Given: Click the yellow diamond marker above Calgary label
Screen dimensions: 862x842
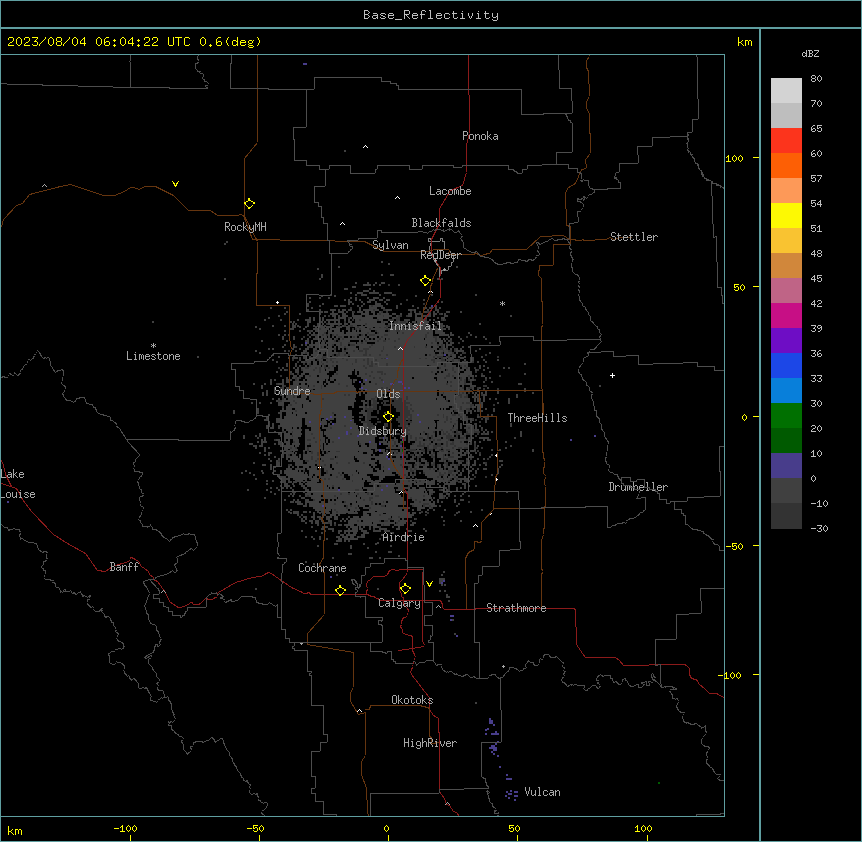Looking at the screenshot, I should tap(405, 589).
